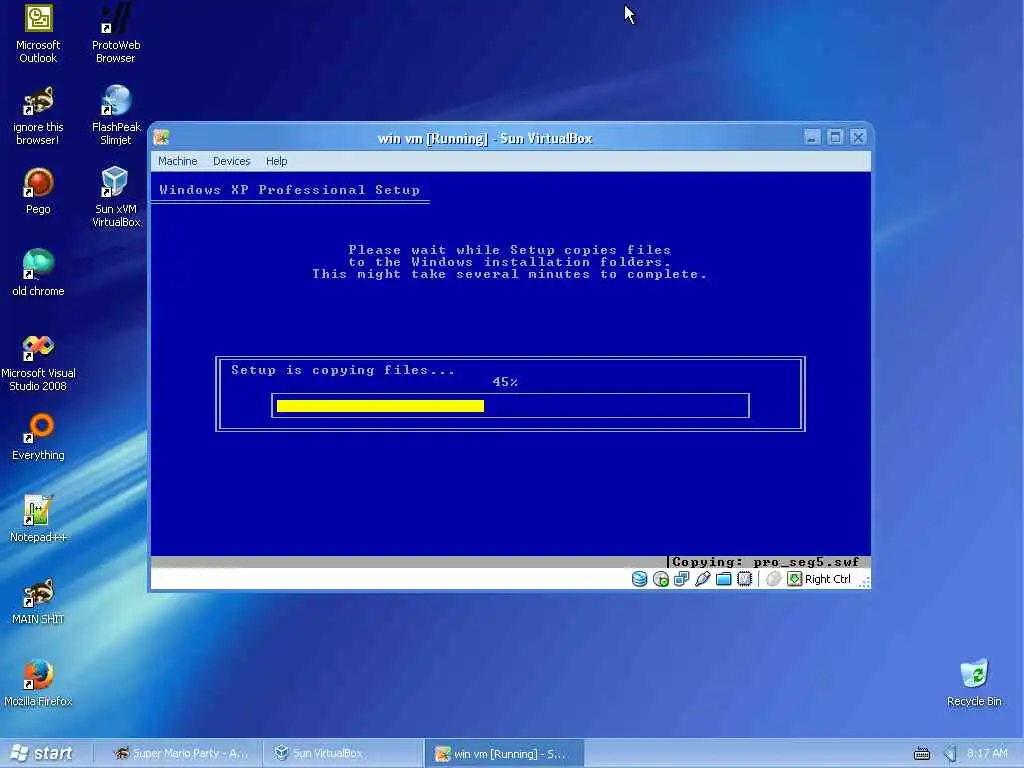Click the CD/DVD drive status icon
Screen dimensions: 1024x768
(661, 579)
